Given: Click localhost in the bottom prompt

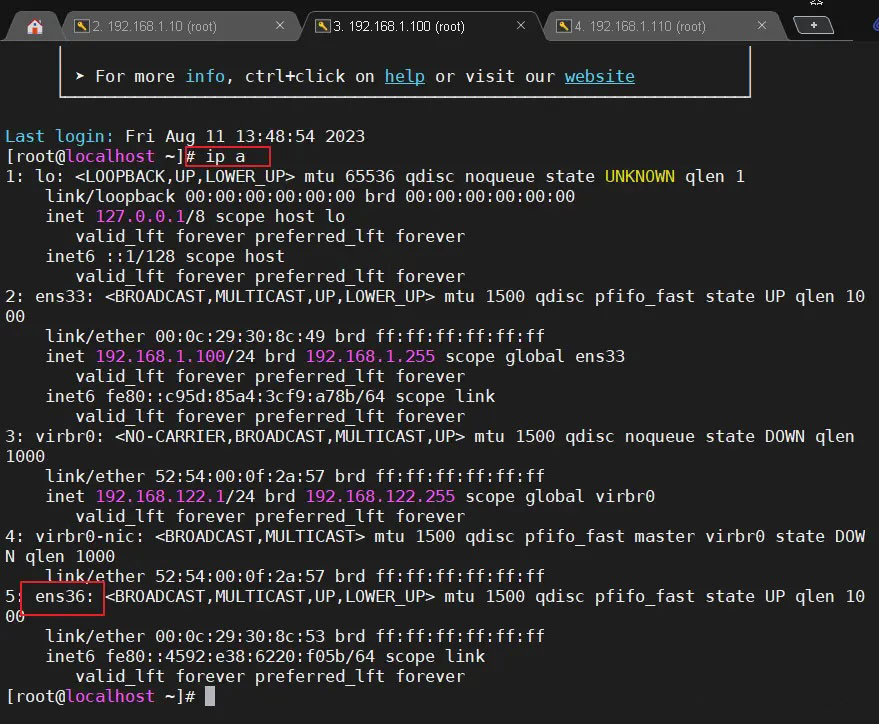Looking at the screenshot, I should tap(110, 696).
